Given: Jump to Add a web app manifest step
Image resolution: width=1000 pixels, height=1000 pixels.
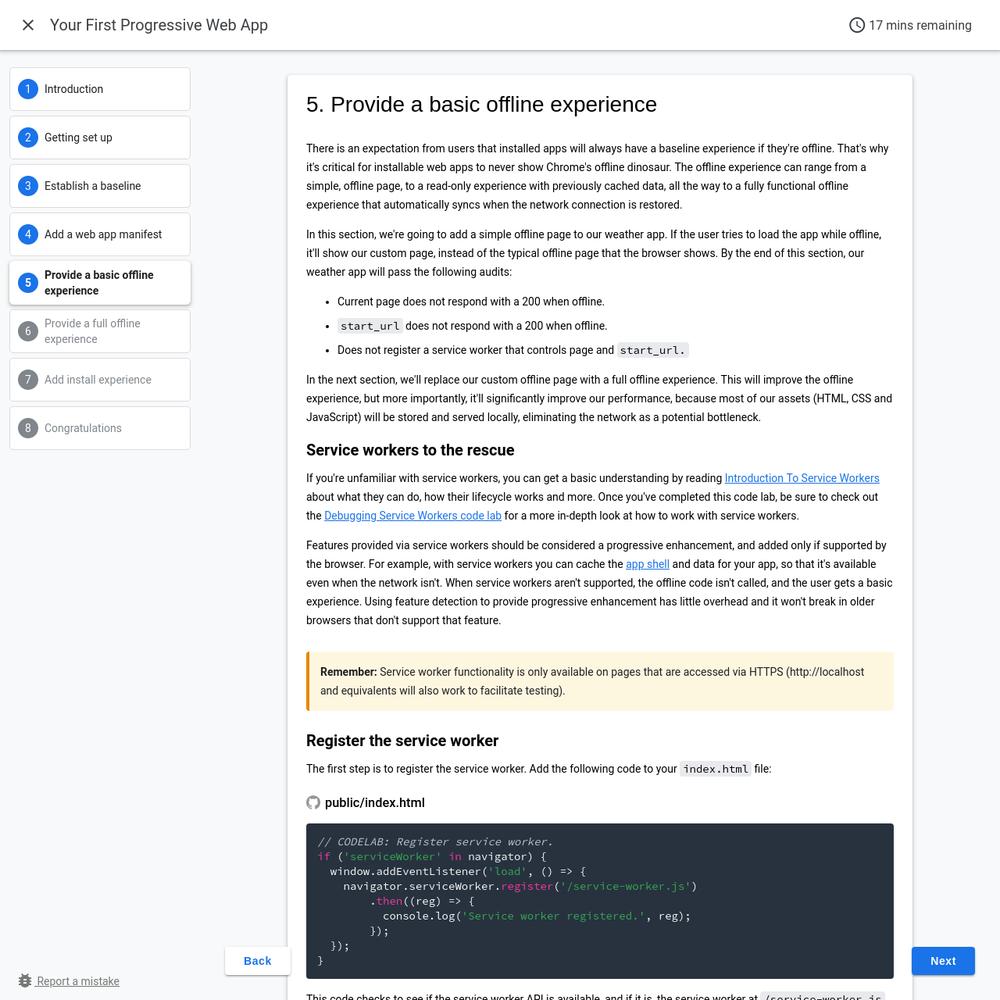Looking at the screenshot, I should (x=99, y=234).
